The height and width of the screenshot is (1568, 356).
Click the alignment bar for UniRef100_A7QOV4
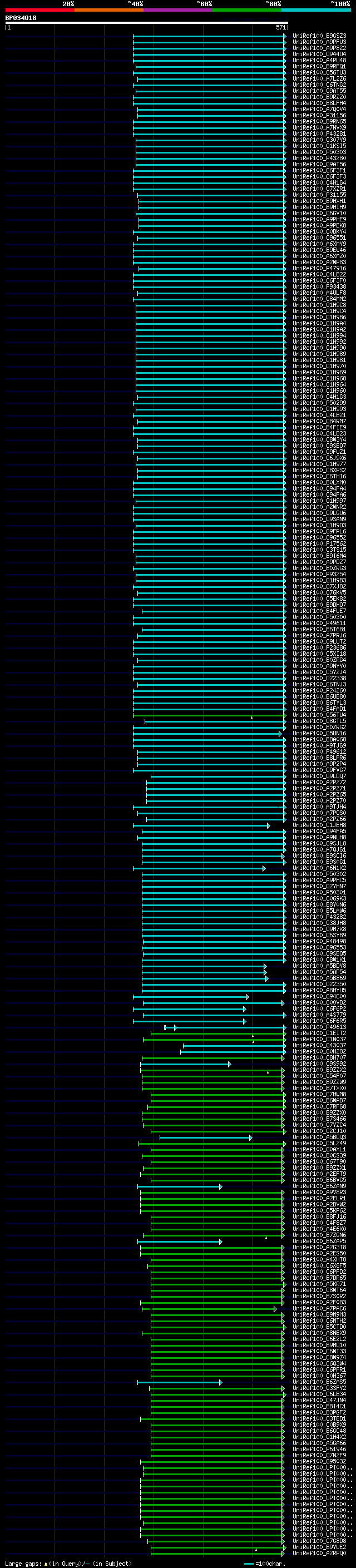pyautogui.click(x=211, y=109)
